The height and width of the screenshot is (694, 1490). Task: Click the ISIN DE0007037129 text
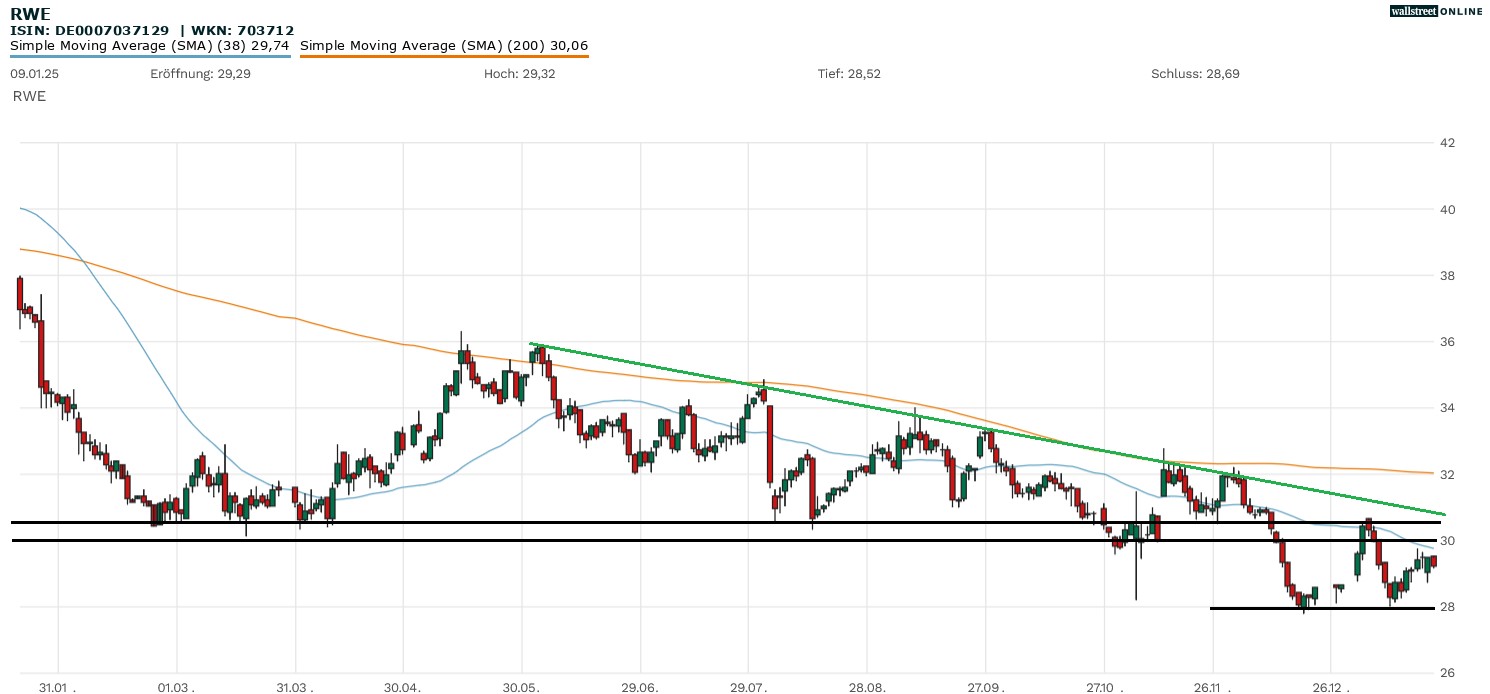tap(89, 31)
